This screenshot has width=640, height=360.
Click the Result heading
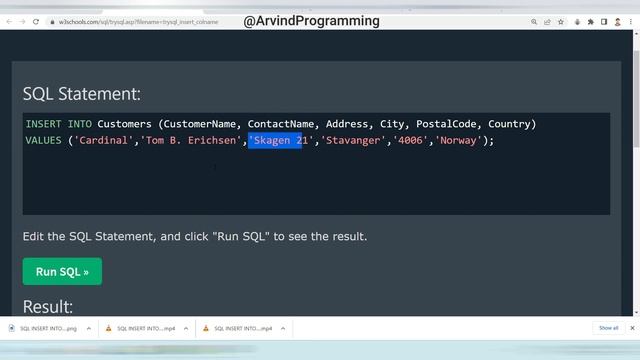(48, 307)
